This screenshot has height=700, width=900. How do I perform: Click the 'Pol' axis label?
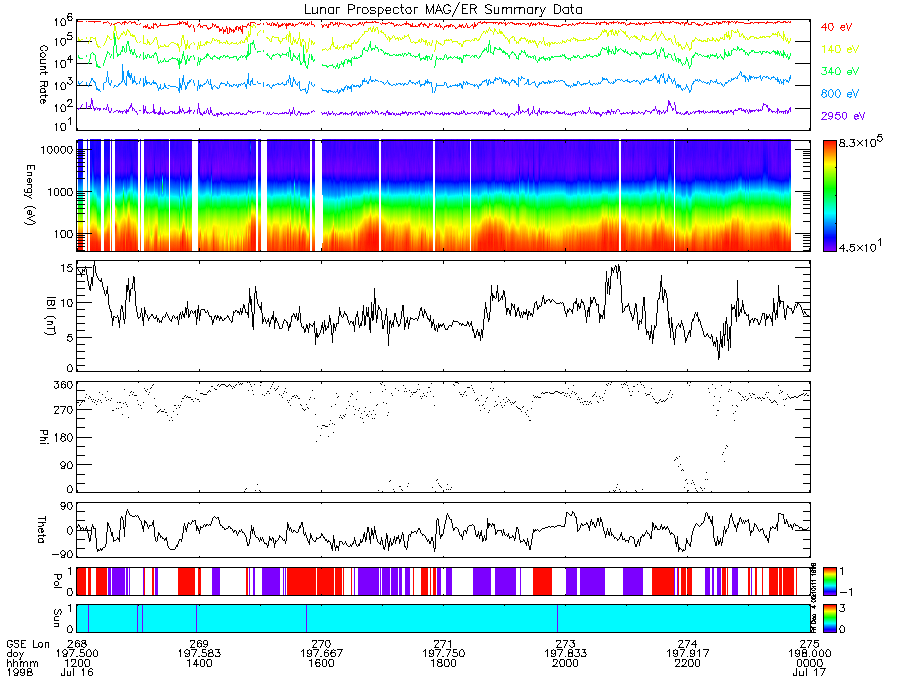(x=57, y=581)
